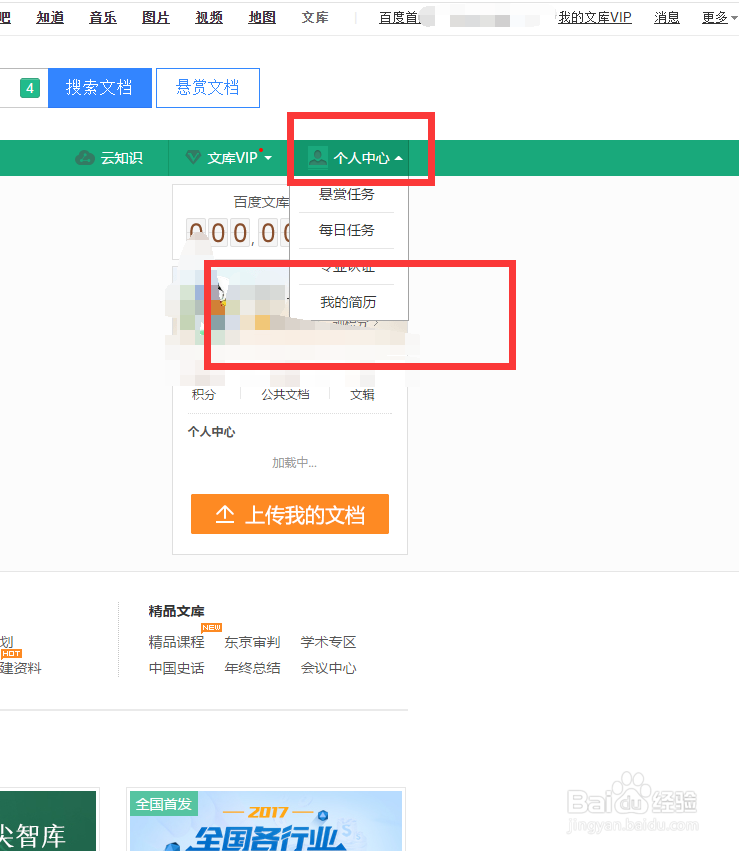Click the search input field left of 搜索文档
The width and height of the screenshot is (739, 851).
[x=24, y=88]
